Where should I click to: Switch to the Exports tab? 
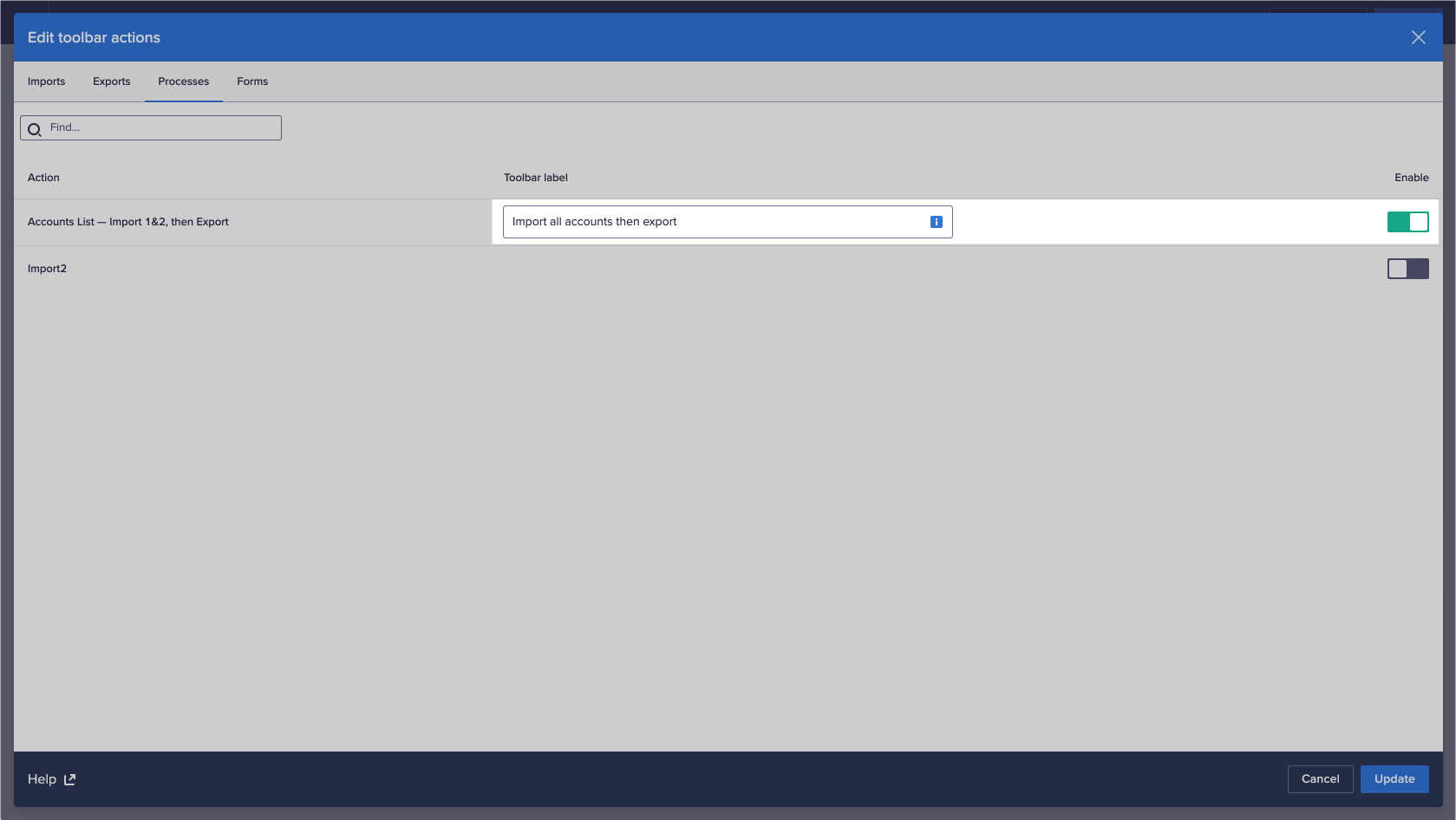pos(111,81)
